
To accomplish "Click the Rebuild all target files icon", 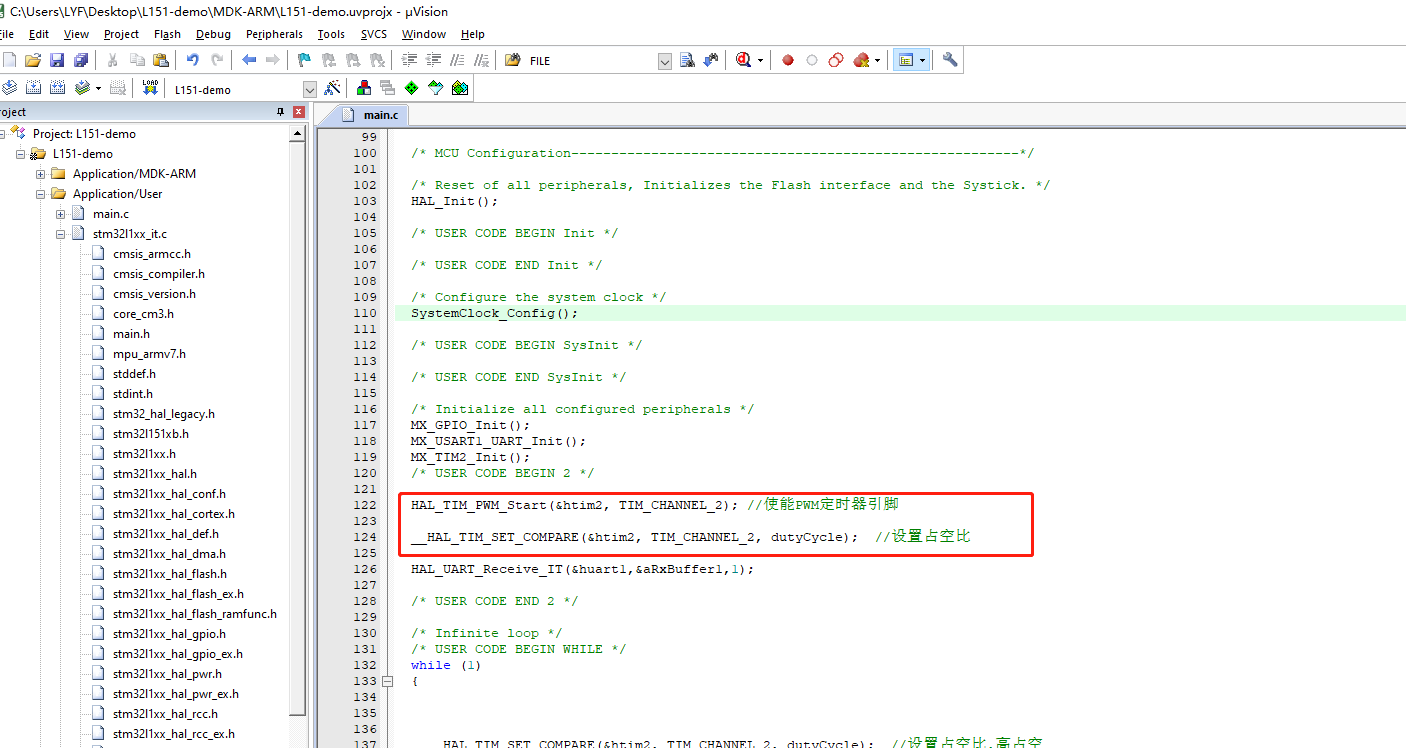I will pos(58,88).
